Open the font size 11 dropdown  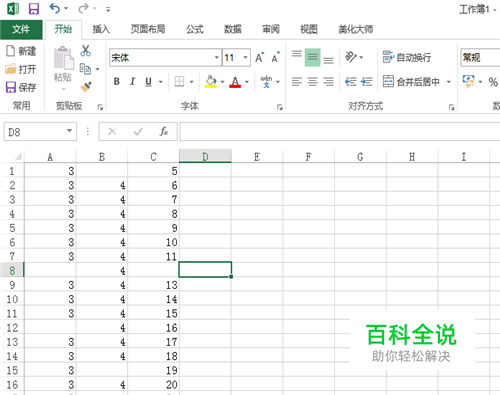(x=246, y=58)
